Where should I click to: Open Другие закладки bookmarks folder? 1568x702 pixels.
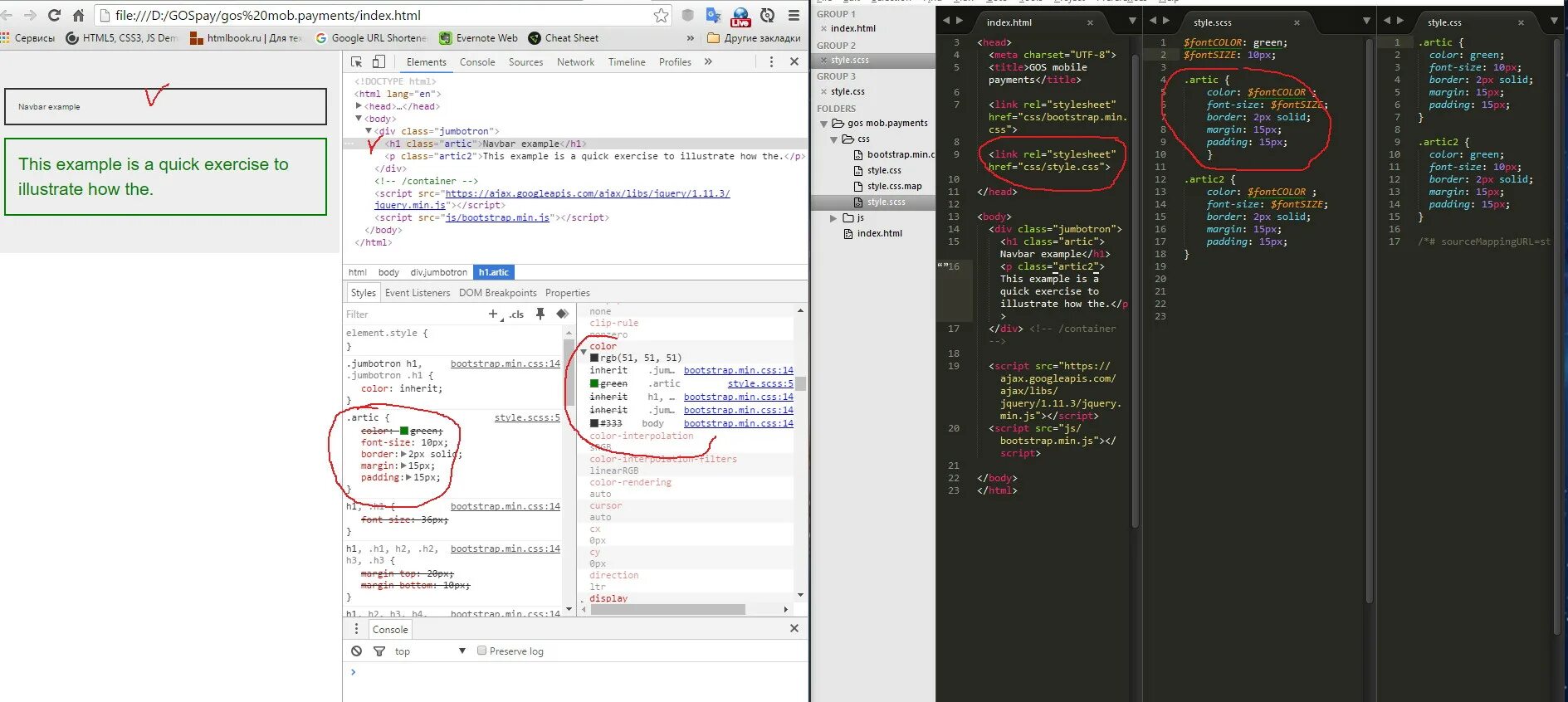coord(754,38)
